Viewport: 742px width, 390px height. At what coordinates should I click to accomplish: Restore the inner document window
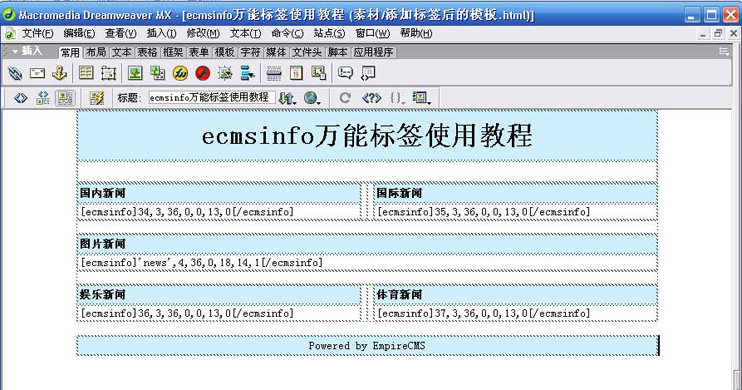(718, 34)
